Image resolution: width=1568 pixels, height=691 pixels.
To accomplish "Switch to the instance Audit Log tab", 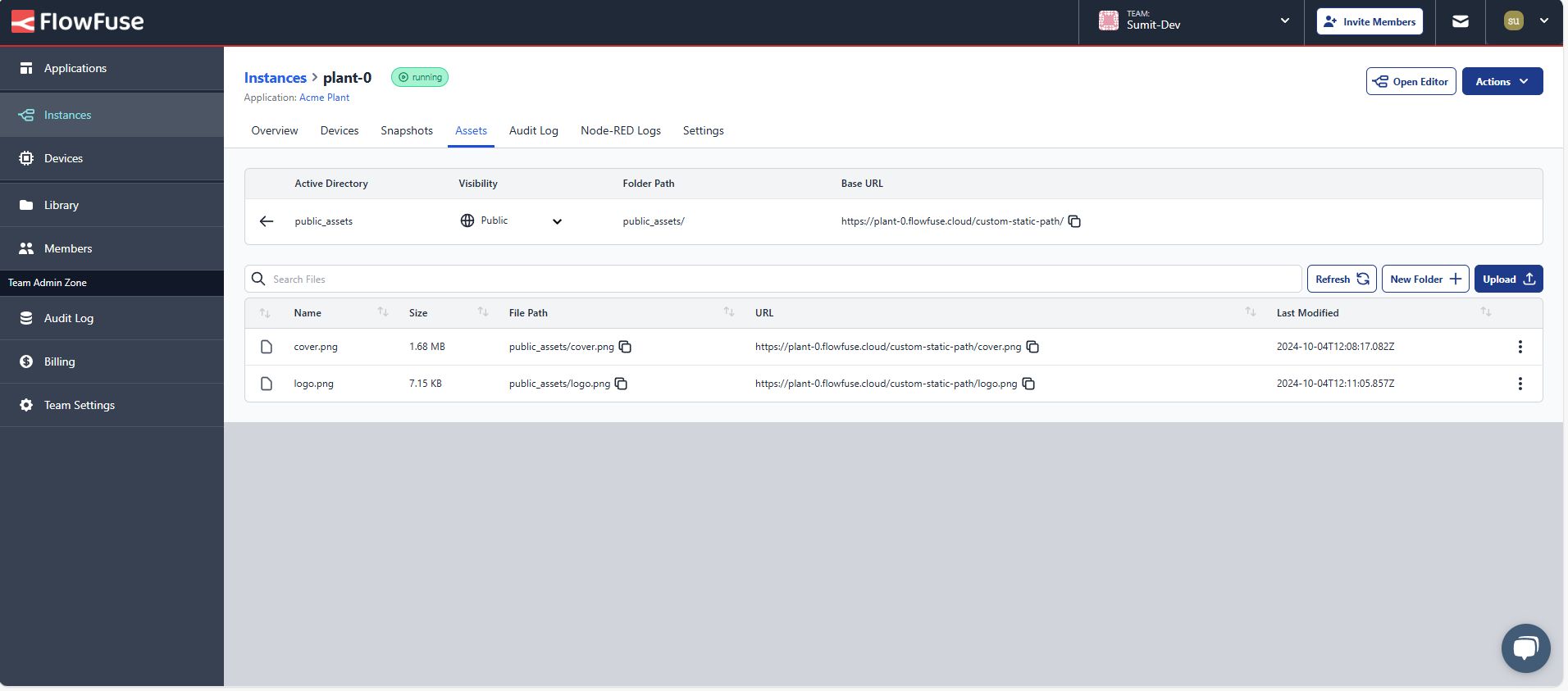I will [x=534, y=130].
